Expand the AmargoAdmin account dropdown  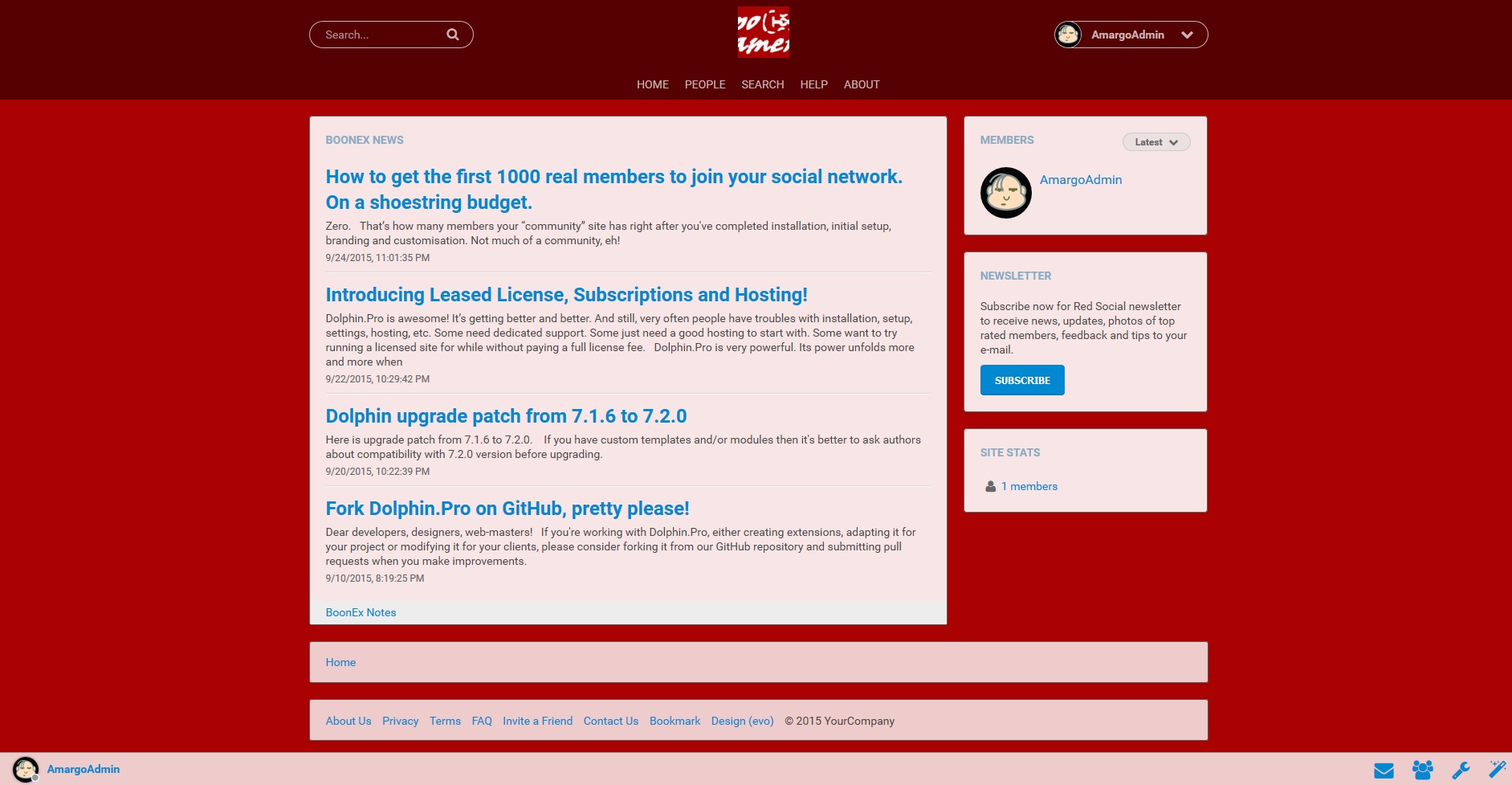[1187, 35]
